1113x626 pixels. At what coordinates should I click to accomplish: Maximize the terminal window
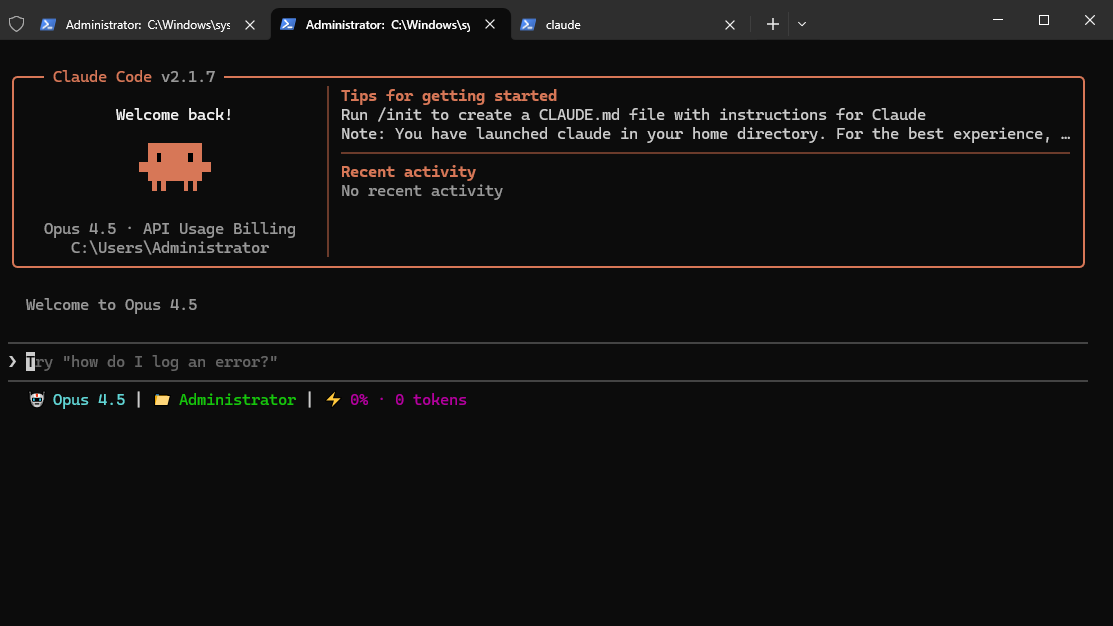coord(1043,20)
